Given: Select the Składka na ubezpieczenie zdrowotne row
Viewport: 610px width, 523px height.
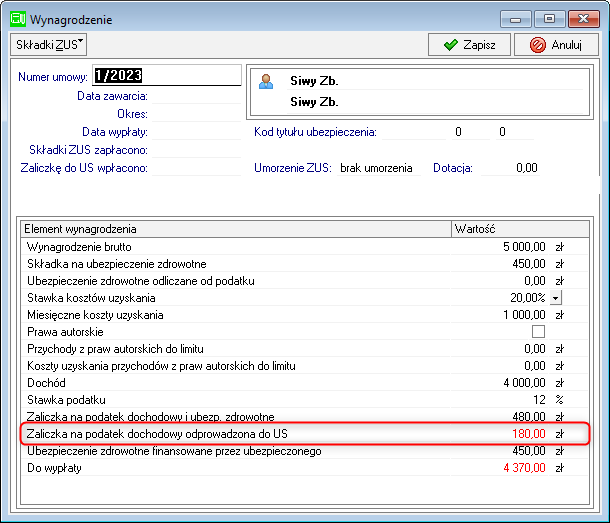Looking at the screenshot, I should point(305,264).
